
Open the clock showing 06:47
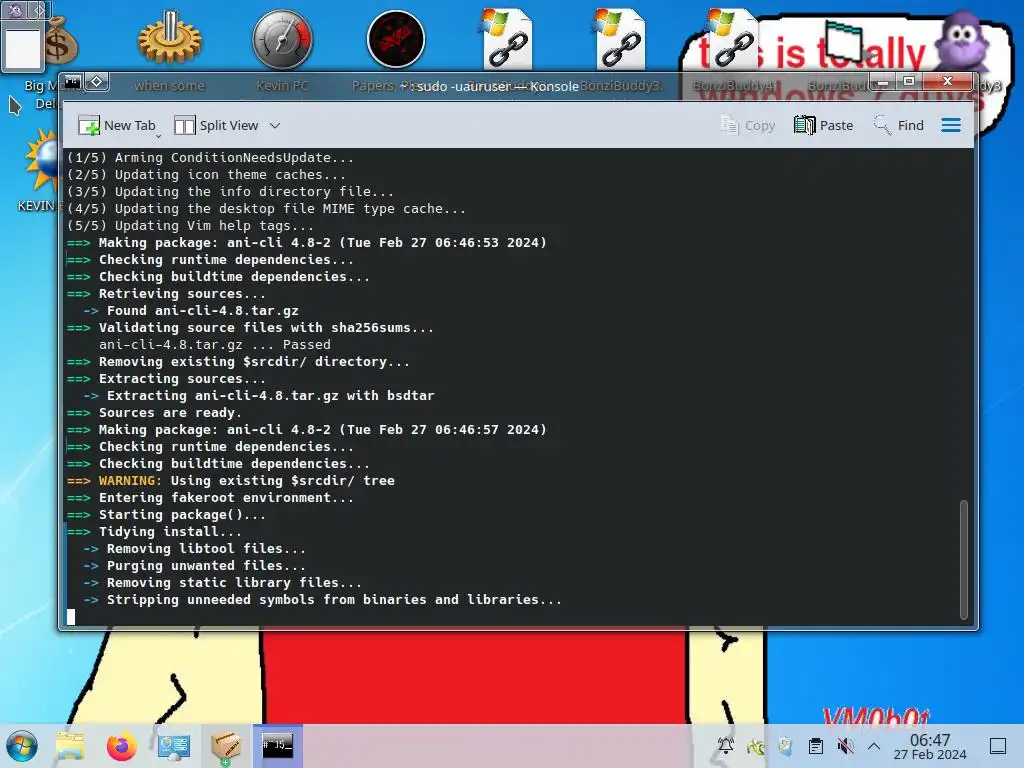coord(930,746)
